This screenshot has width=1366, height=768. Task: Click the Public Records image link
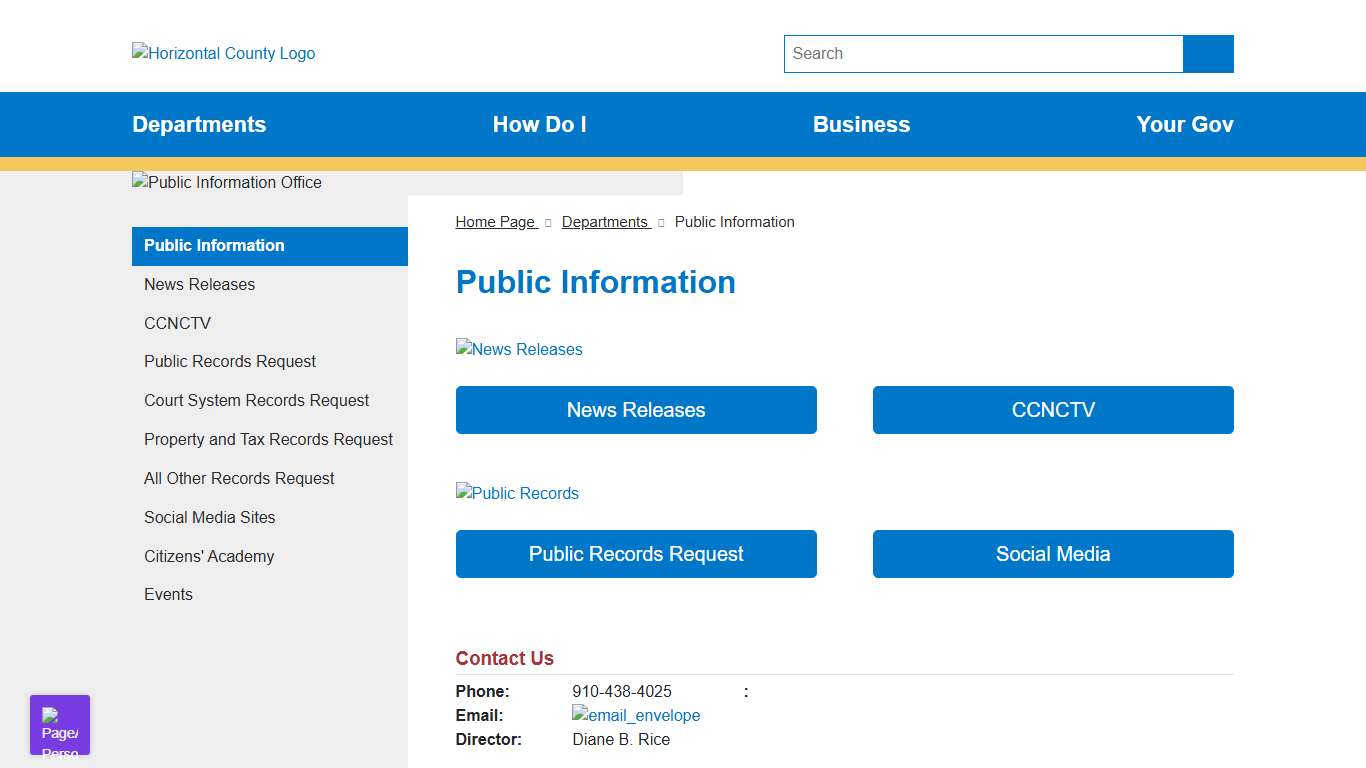click(517, 493)
